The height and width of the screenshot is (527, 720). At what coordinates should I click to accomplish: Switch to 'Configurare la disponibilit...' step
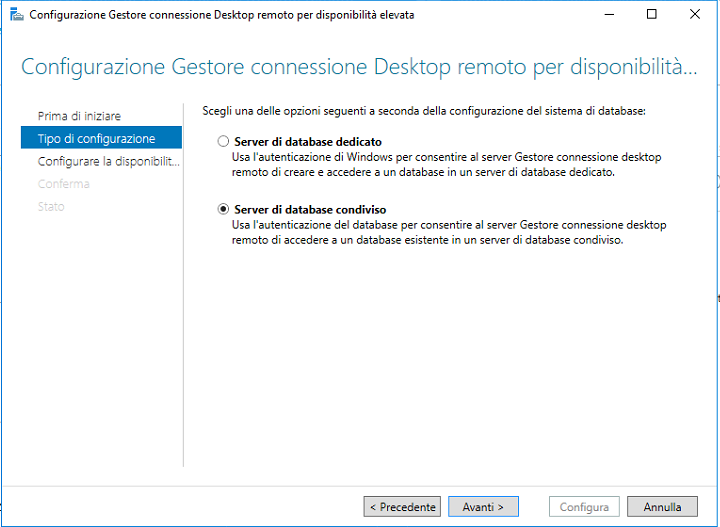tap(108, 161)
